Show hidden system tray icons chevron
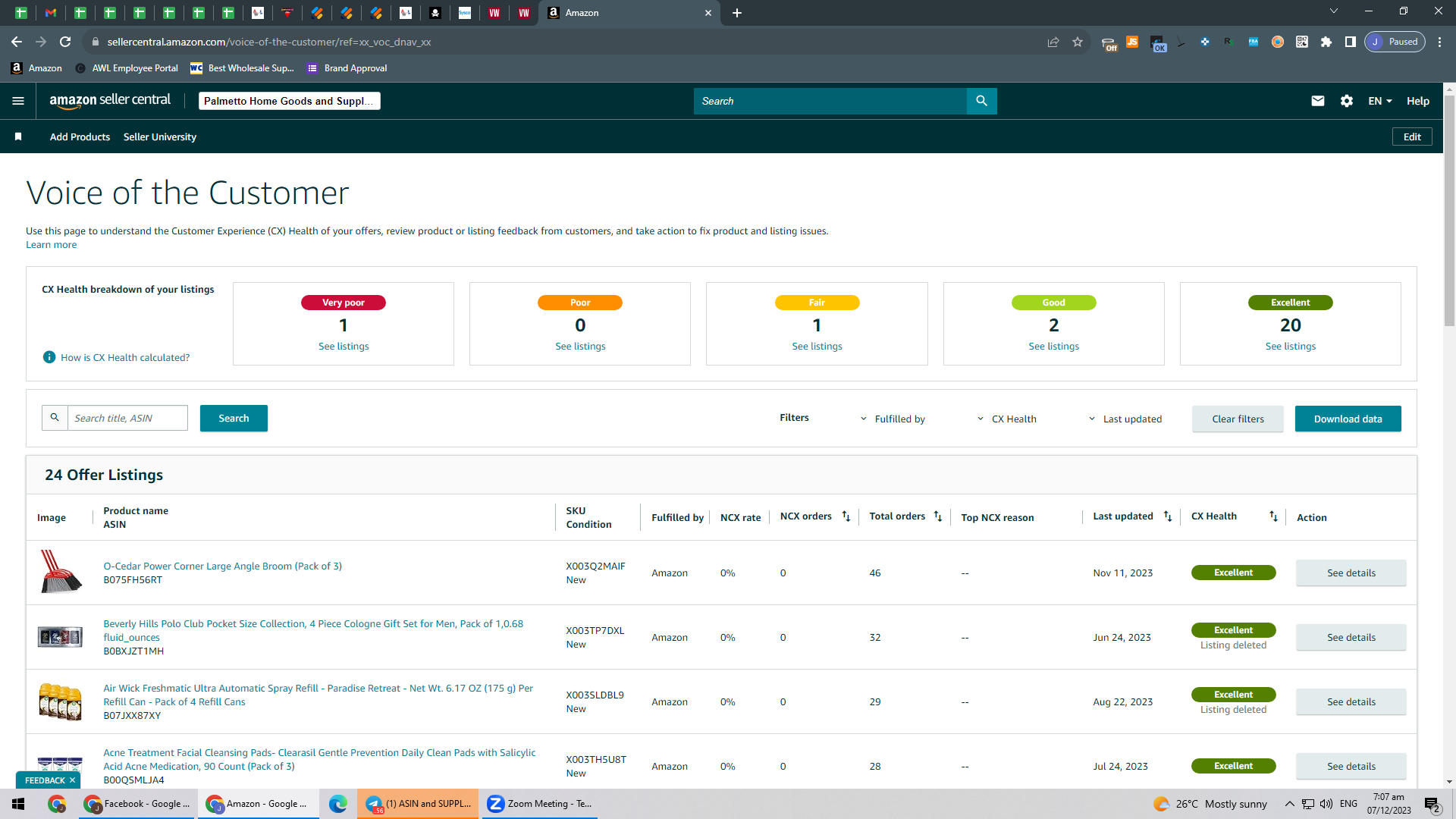The height and width of the screenshot is (819, 1456). coord(1289,804)
